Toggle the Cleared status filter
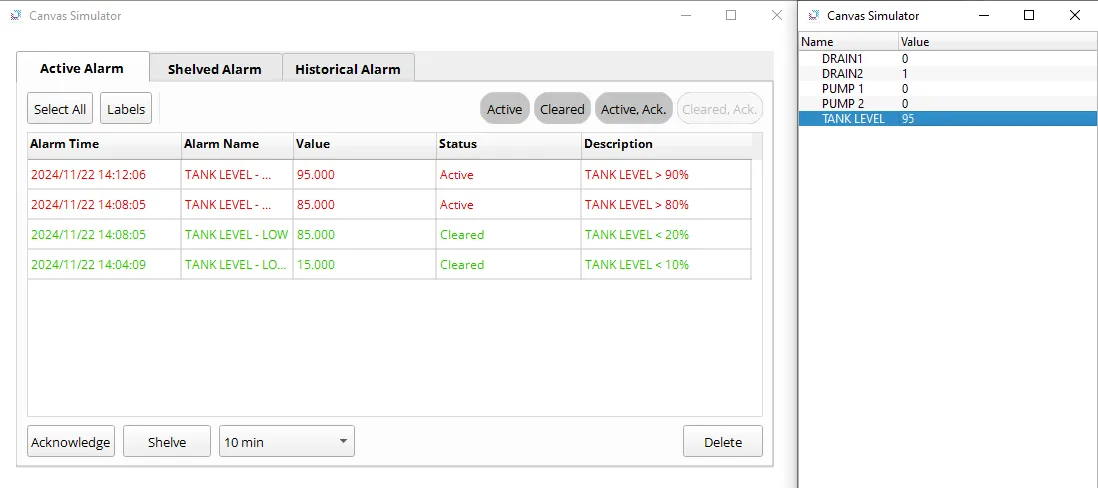 (562, 109)
